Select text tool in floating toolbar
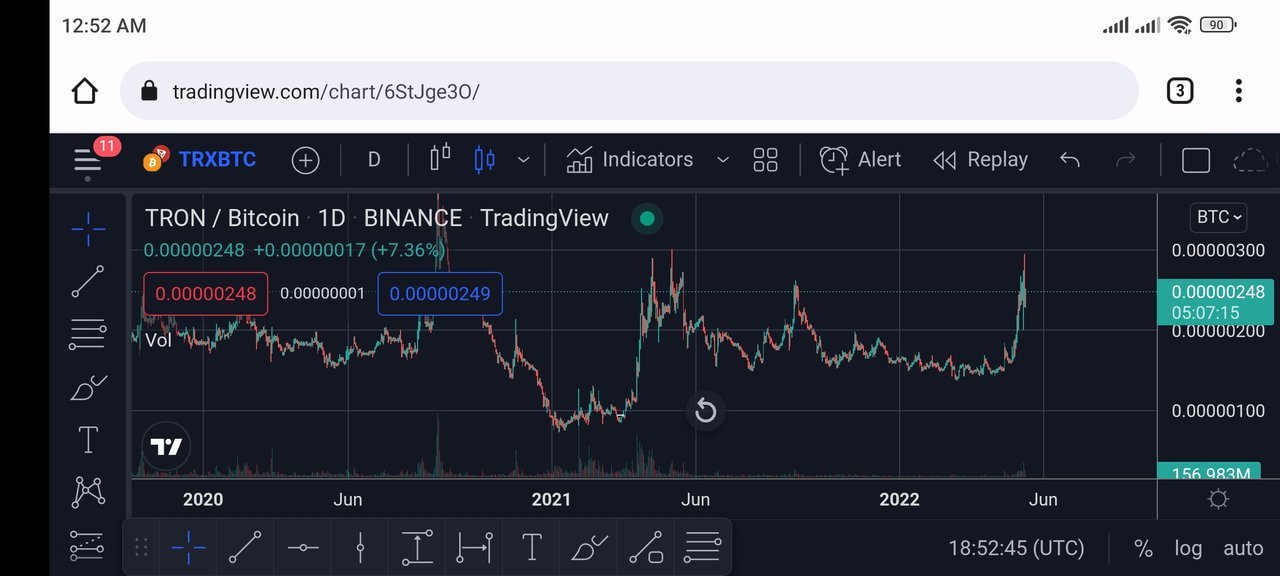The image size is (1280, 576). 532,547
